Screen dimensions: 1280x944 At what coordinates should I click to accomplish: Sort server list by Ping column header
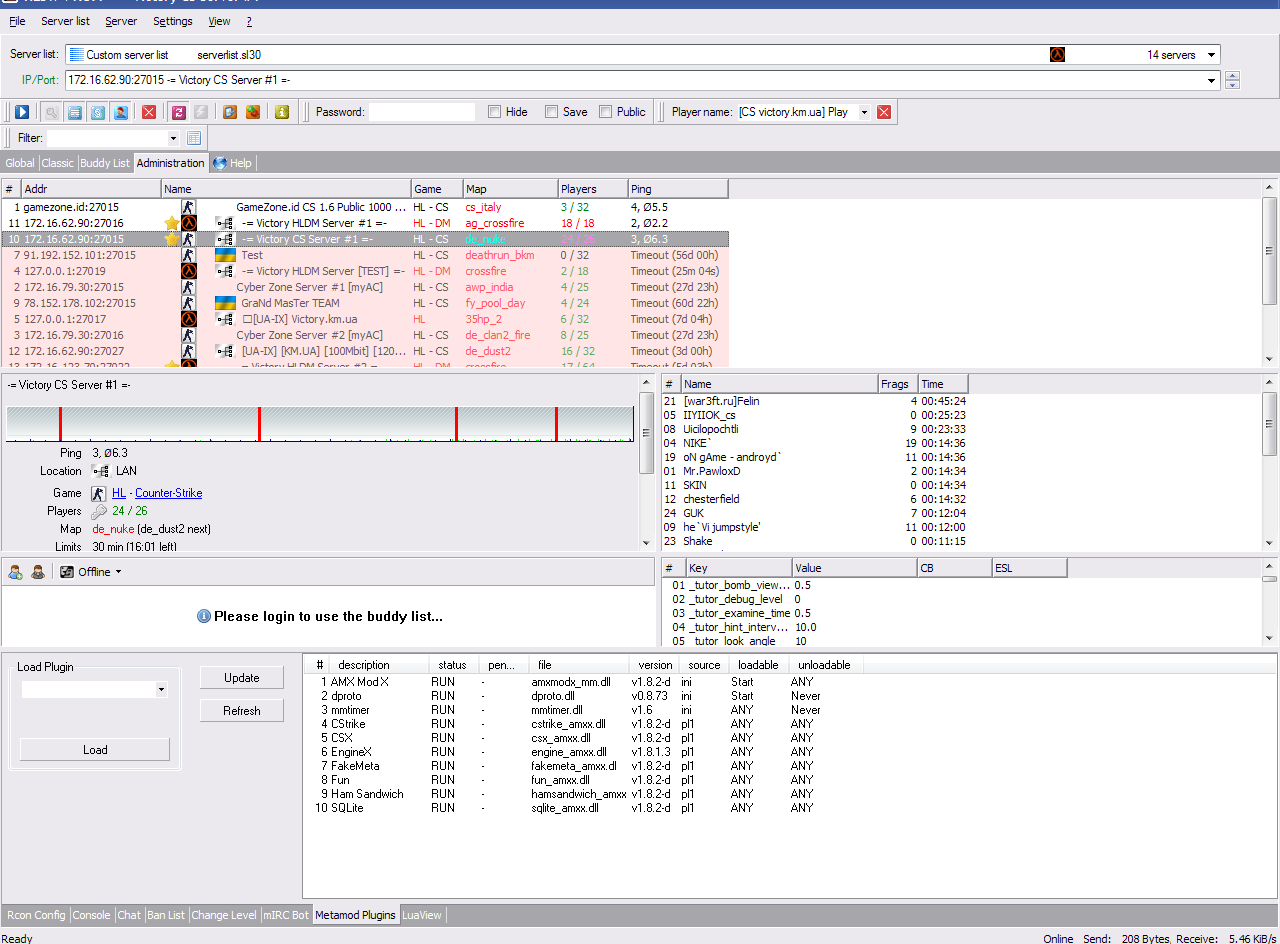(x=678, y=189)
